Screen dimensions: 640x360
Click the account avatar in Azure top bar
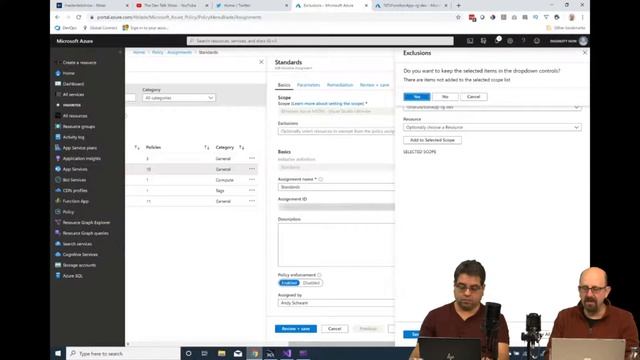click(x=583, y=41)
